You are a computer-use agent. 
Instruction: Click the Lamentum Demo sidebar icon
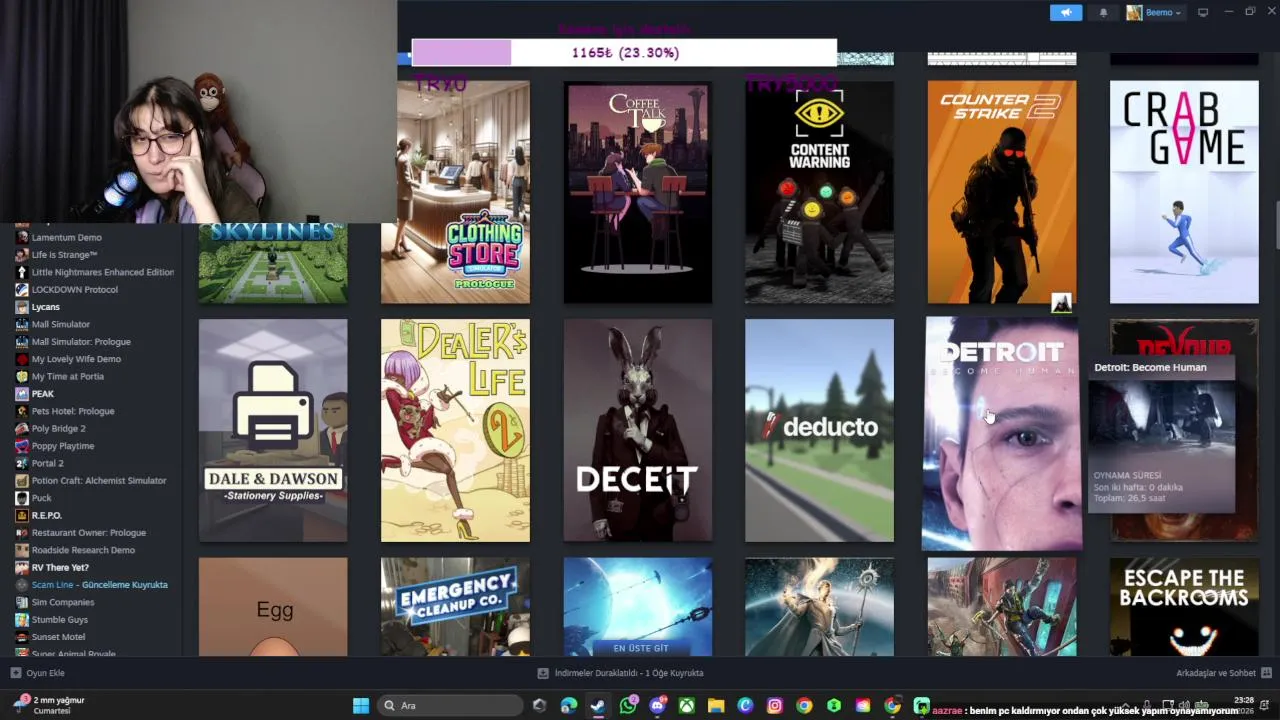pos(22,237)
